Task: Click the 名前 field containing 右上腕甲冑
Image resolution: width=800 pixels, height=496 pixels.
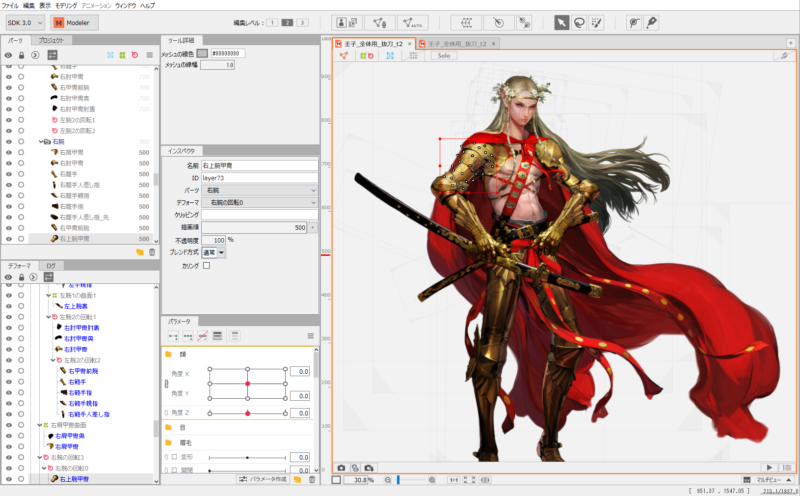Action: coord(260,165)
